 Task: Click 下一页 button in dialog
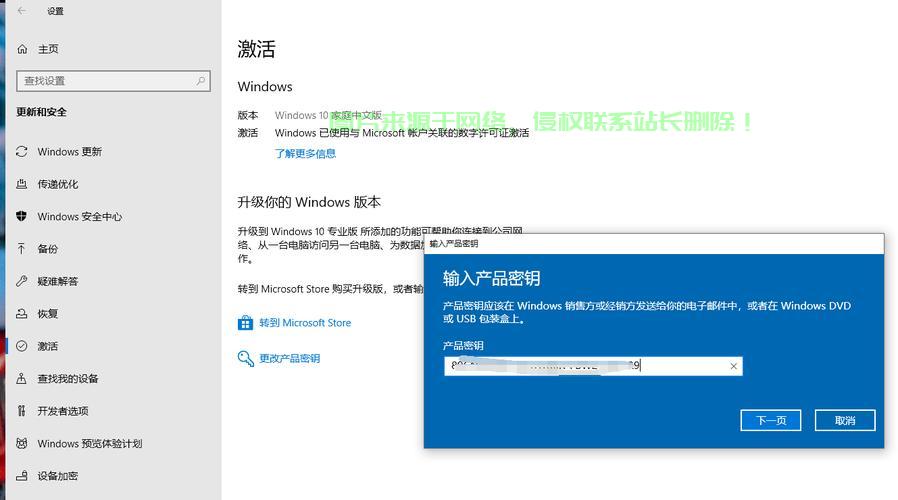tap(770, 420)
